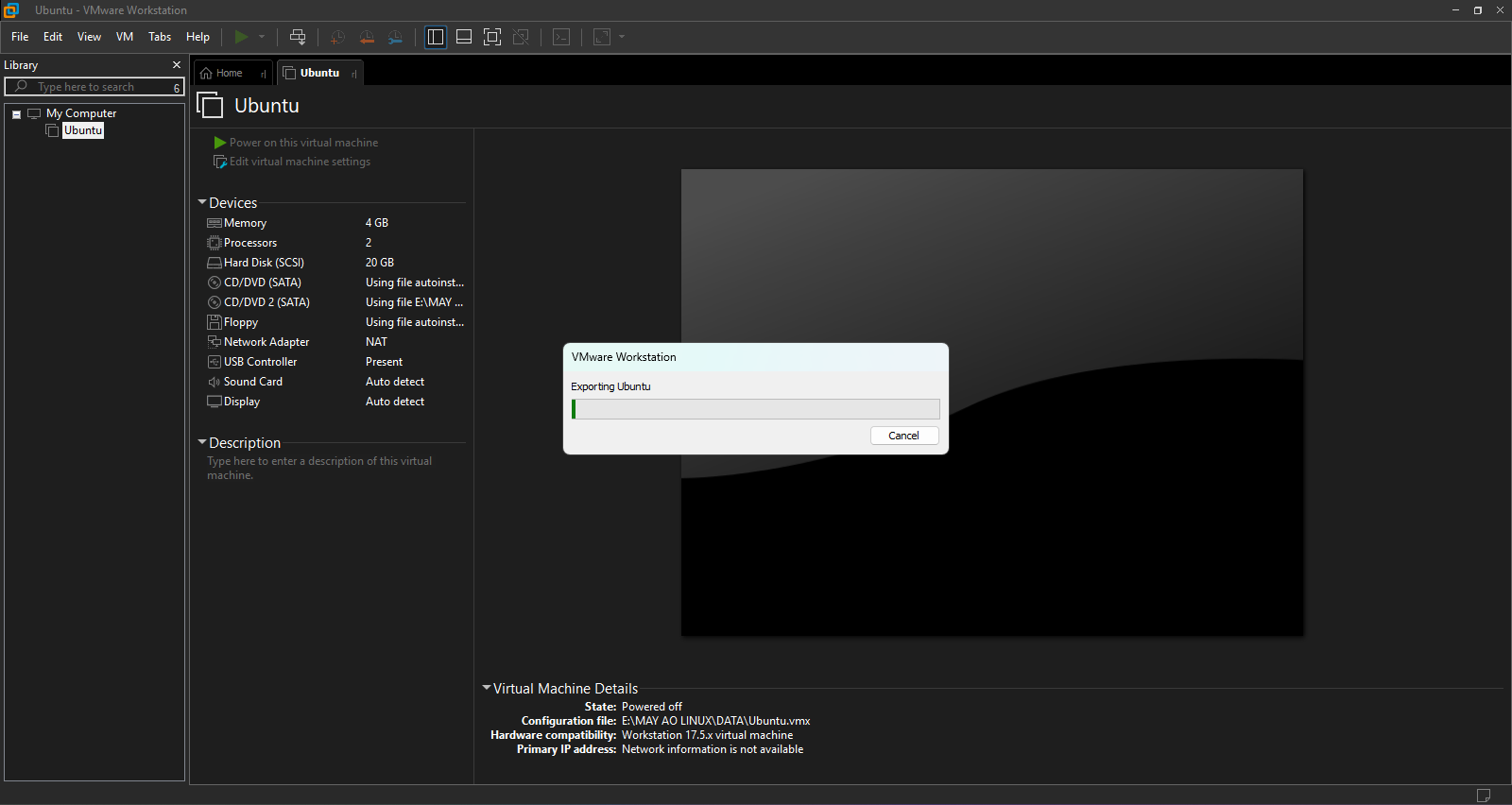Collapse the My Computer tree node
This screenshot has height=805, width=1512.
coord(16,114)
